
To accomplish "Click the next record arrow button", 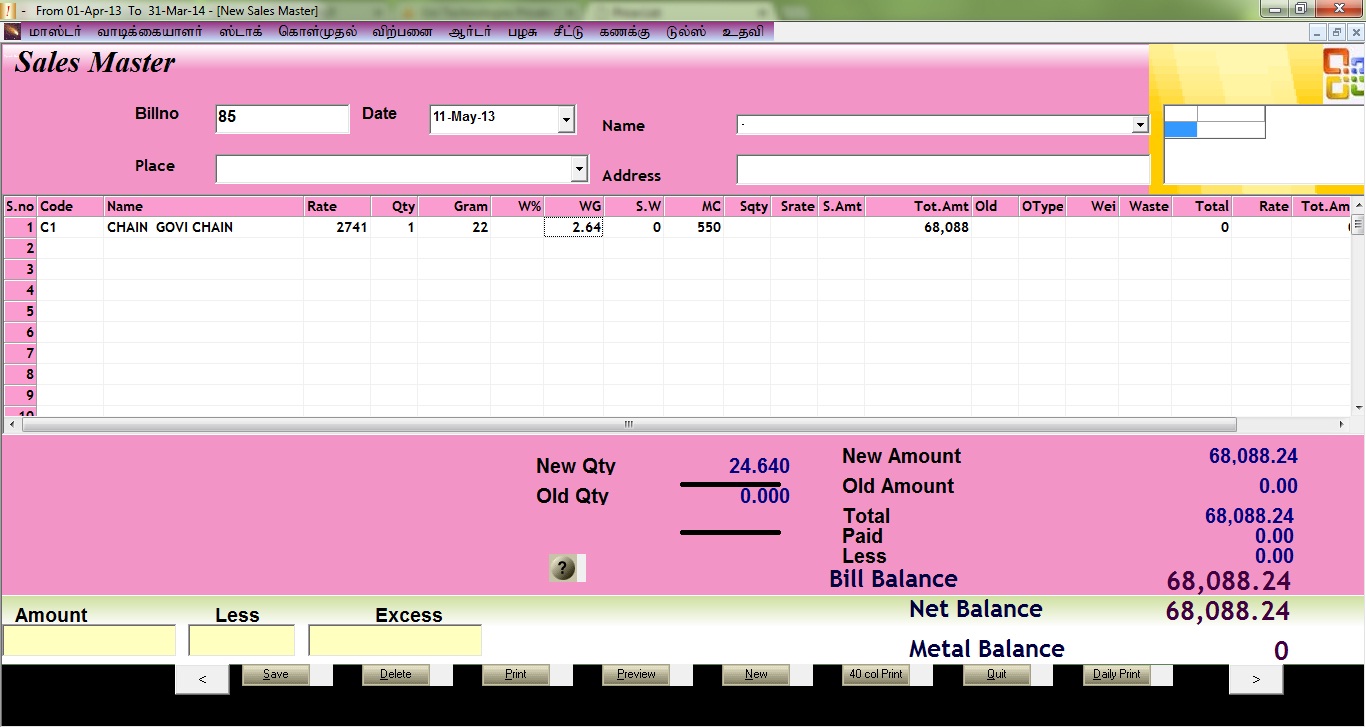I will tap(1255, 679).
